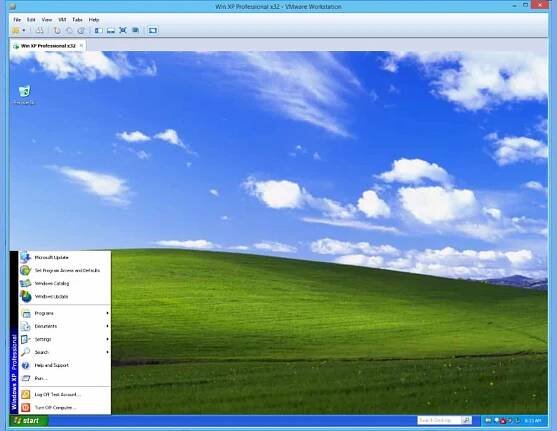Open Set Program Access and Defaults
This screenshot has width=557, height=431.
65,270
